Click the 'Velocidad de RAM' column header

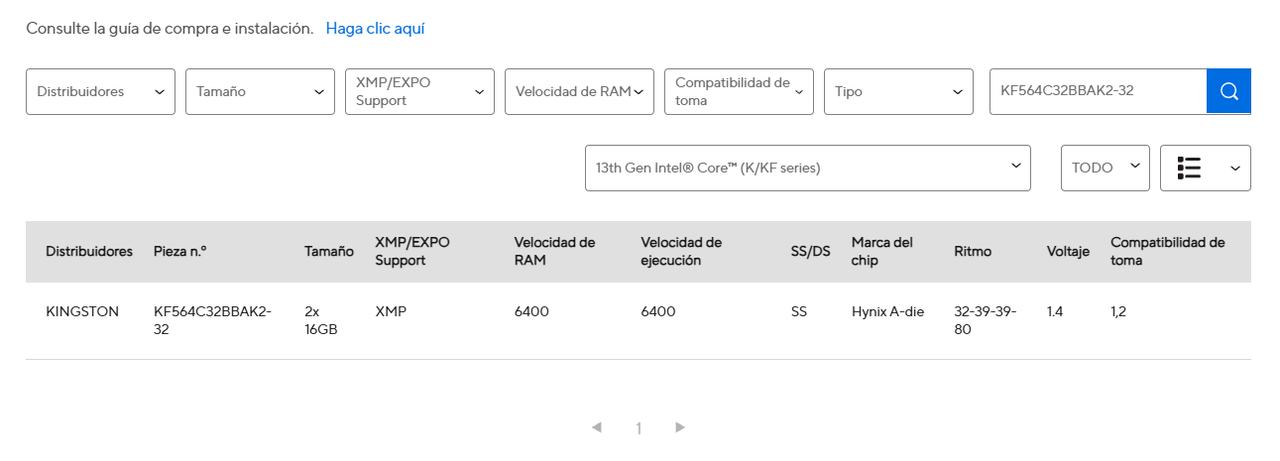[555, 251]
